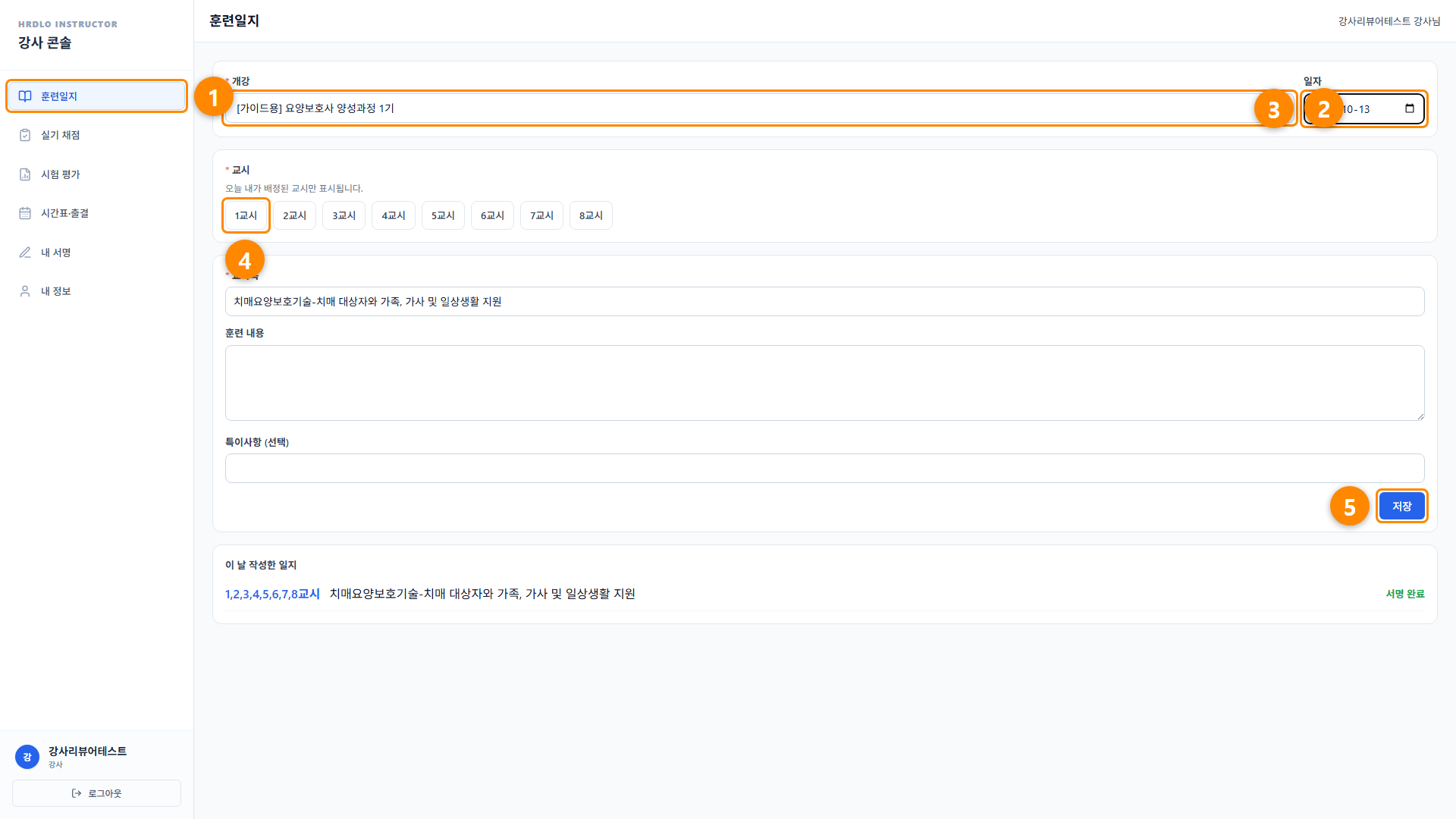Select the 6교시 period

492,215
